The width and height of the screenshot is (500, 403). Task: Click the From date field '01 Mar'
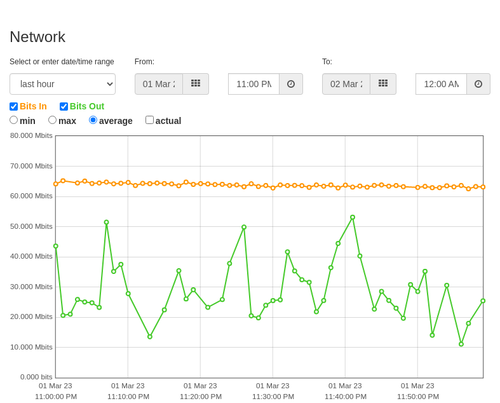click(159, 84)
